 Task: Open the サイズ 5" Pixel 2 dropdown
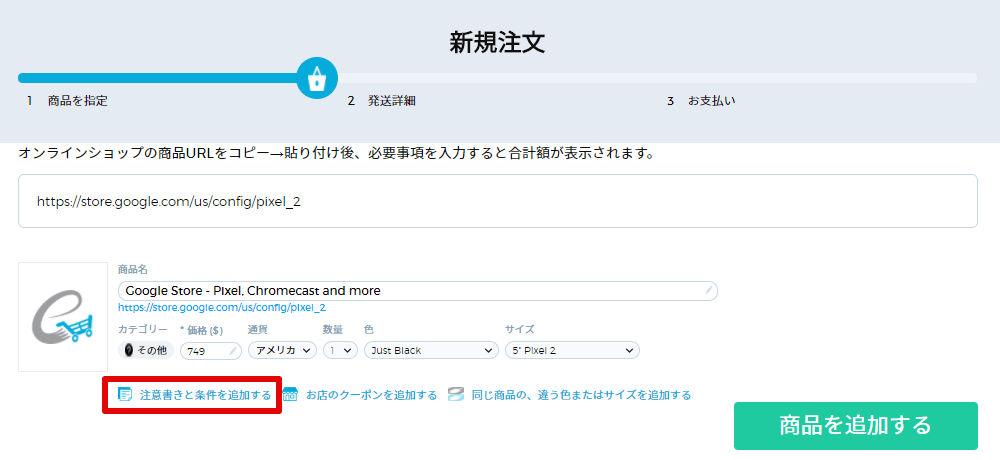[x=572, y=350]
